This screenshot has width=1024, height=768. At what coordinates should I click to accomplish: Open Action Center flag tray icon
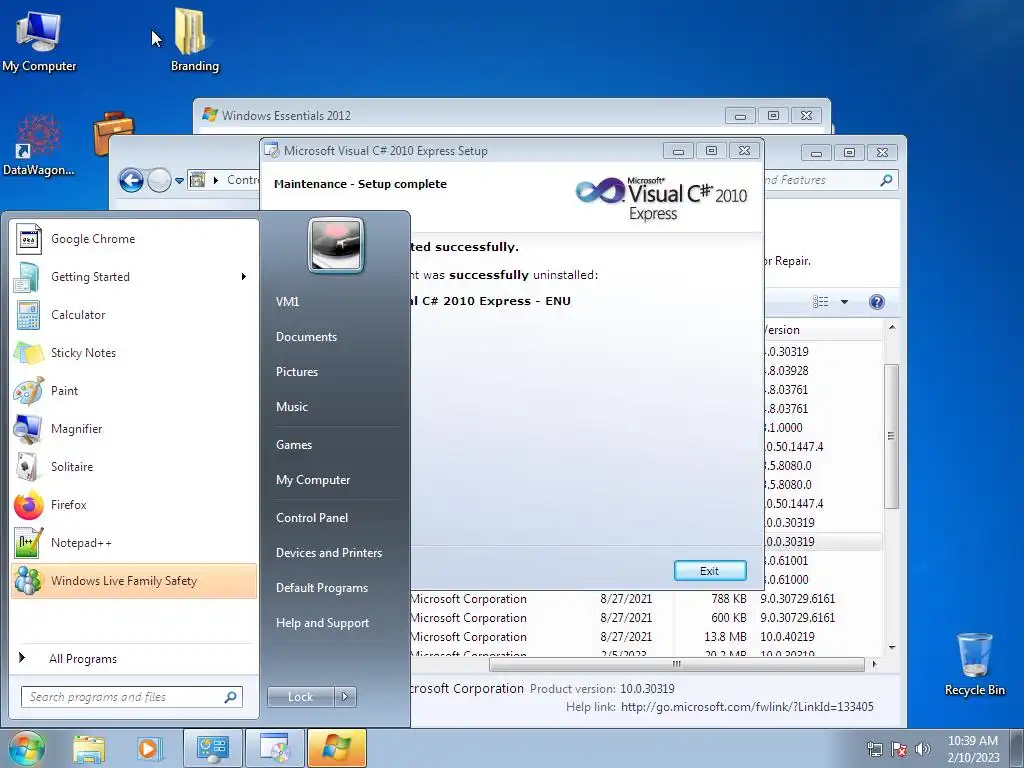point(899,749)
